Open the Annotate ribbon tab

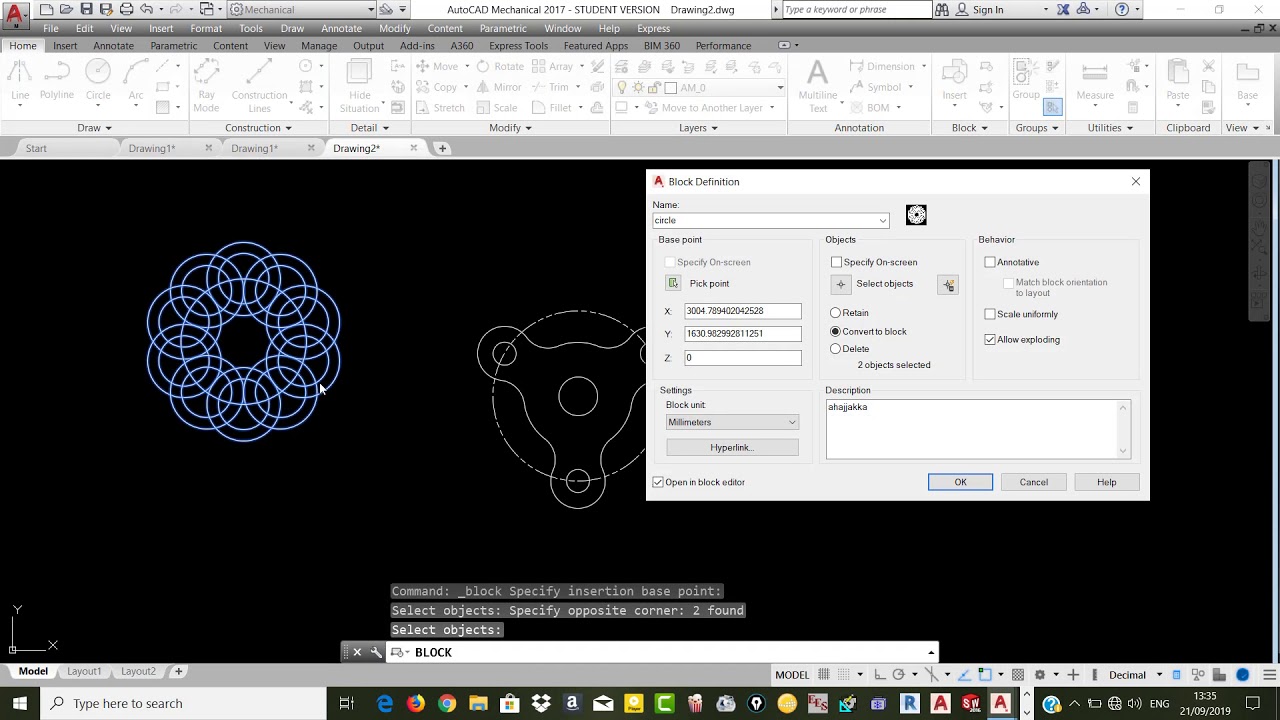point(113,46)
